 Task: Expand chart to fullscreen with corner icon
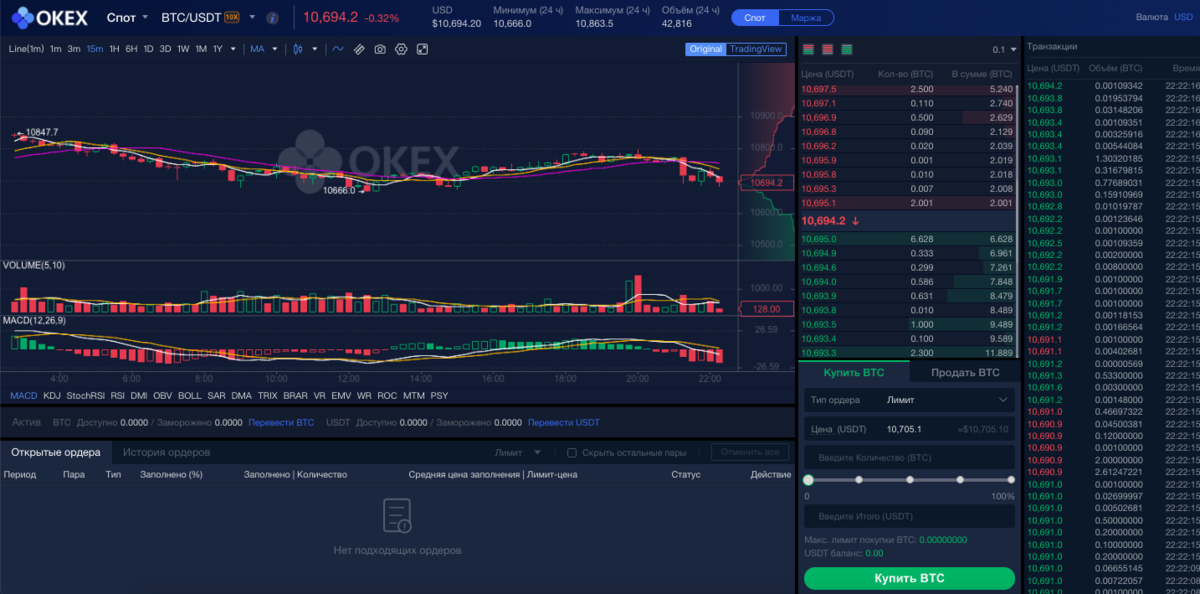[x=423, y=48]
